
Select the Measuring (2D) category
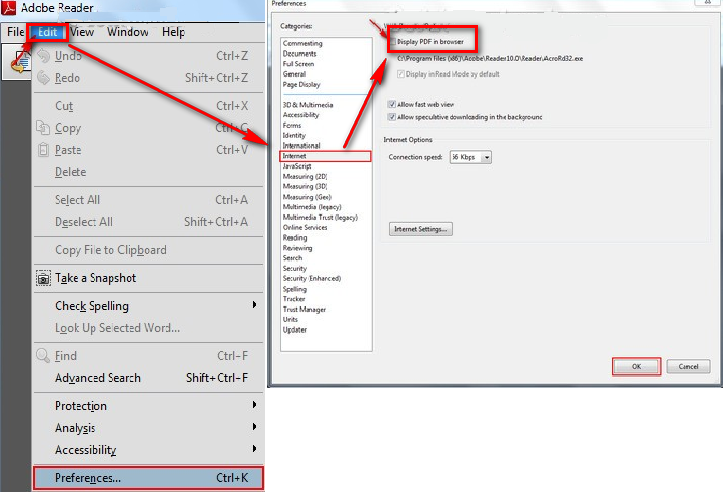tap(305, 177)
